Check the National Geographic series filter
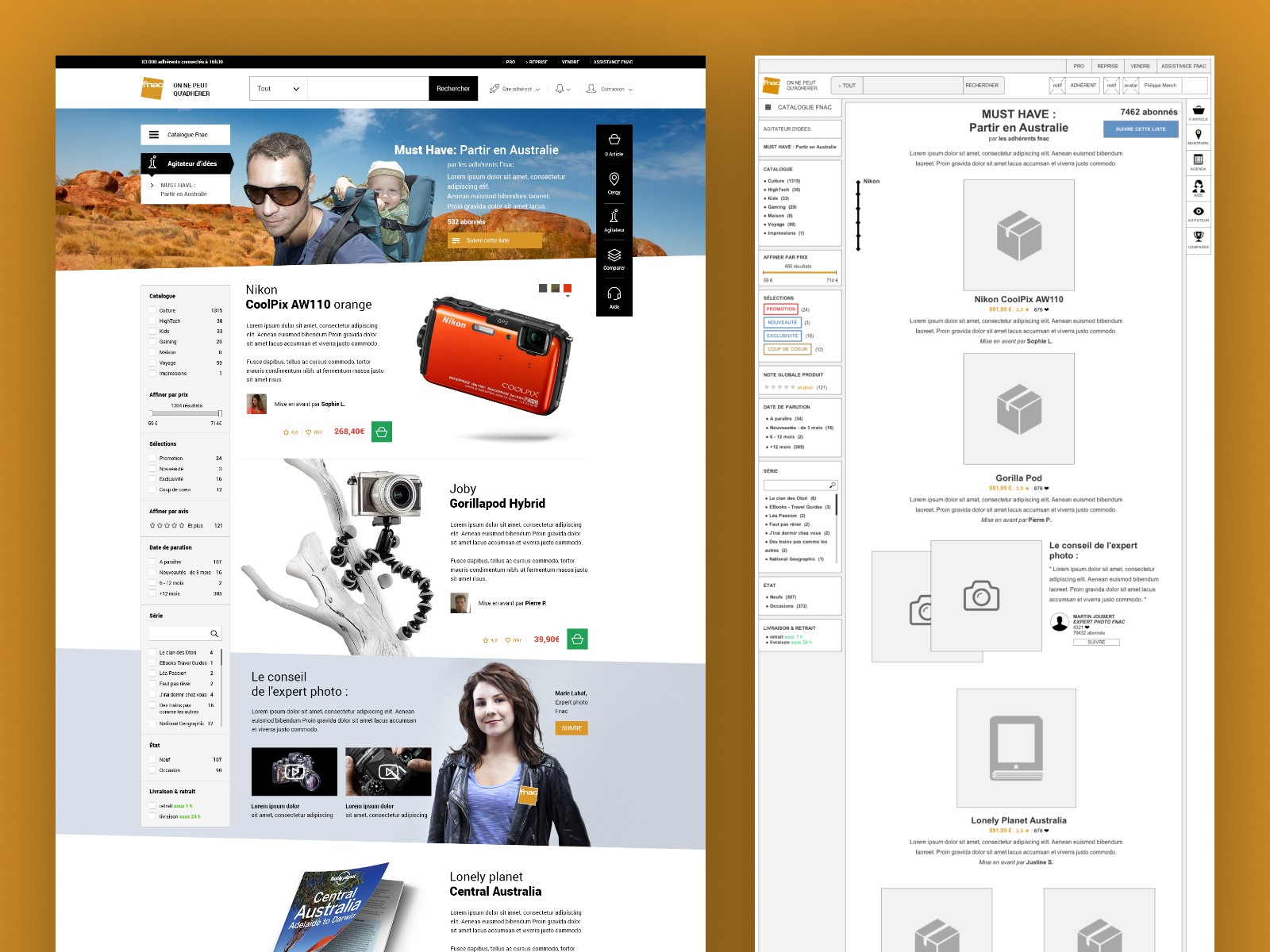 tap(152, 724)
